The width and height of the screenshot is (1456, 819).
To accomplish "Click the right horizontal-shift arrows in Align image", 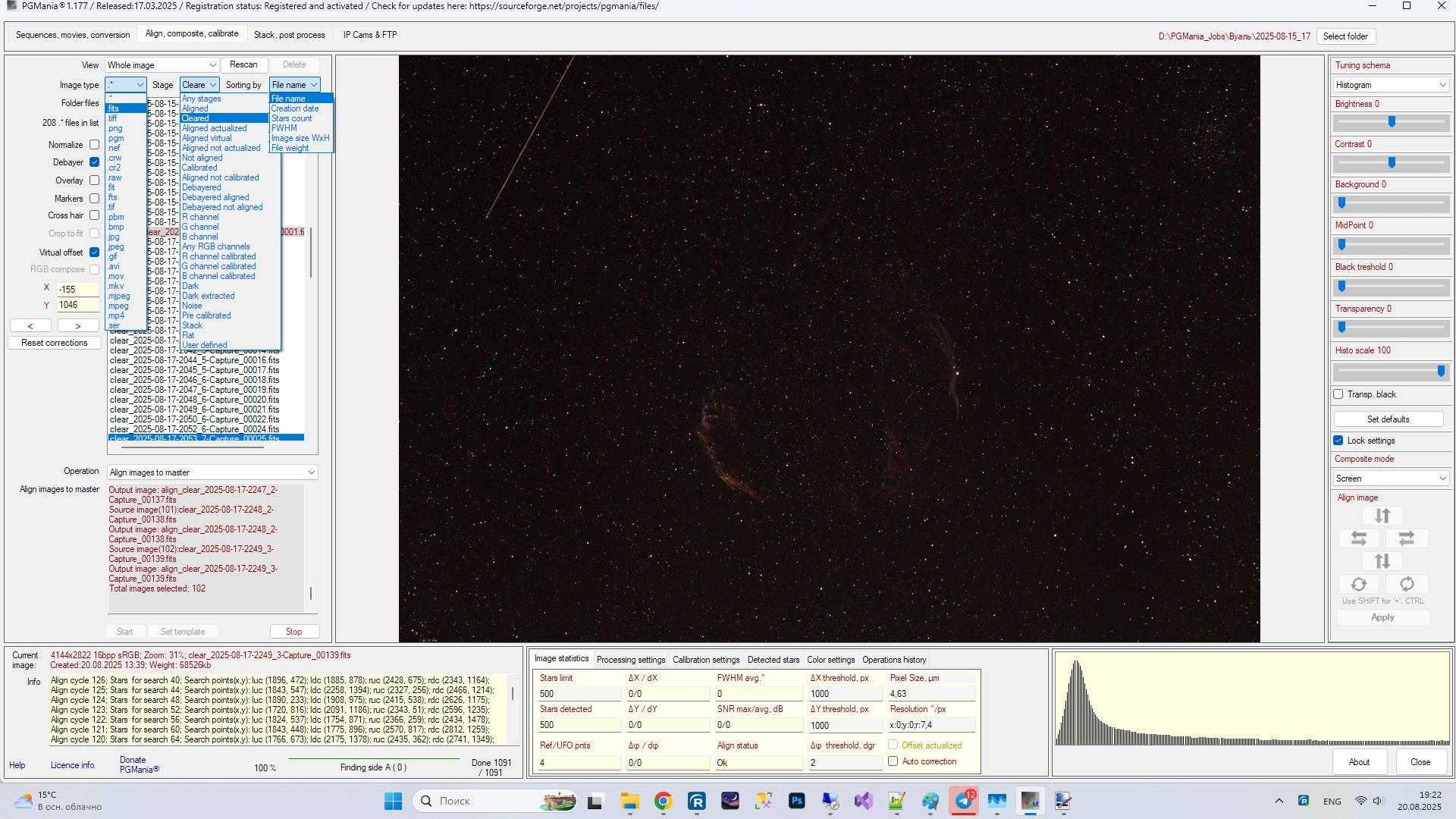I will 1406,538.
